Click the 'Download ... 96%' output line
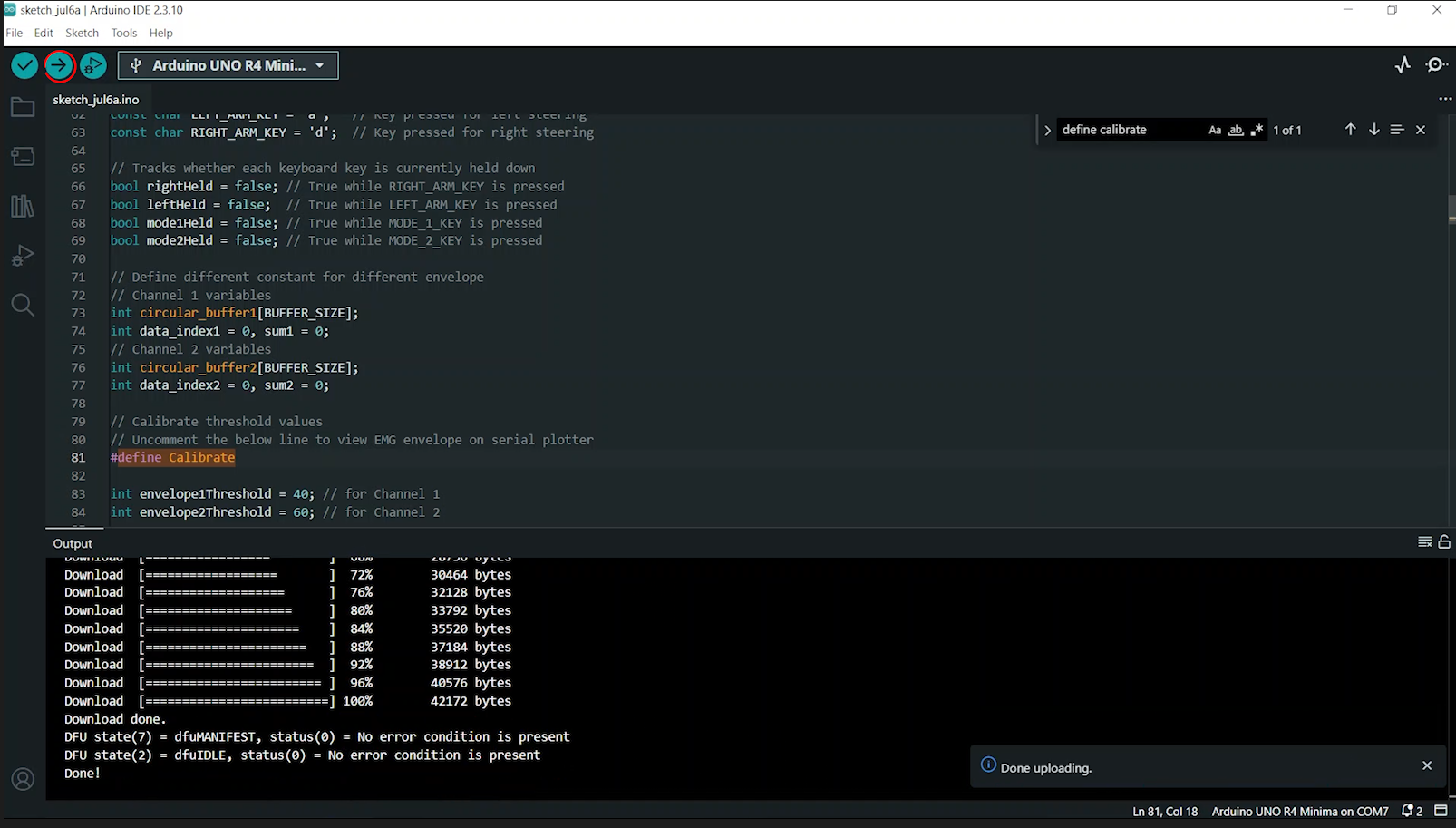Viewport: 1456px width, 828px height. click(287, 683)
